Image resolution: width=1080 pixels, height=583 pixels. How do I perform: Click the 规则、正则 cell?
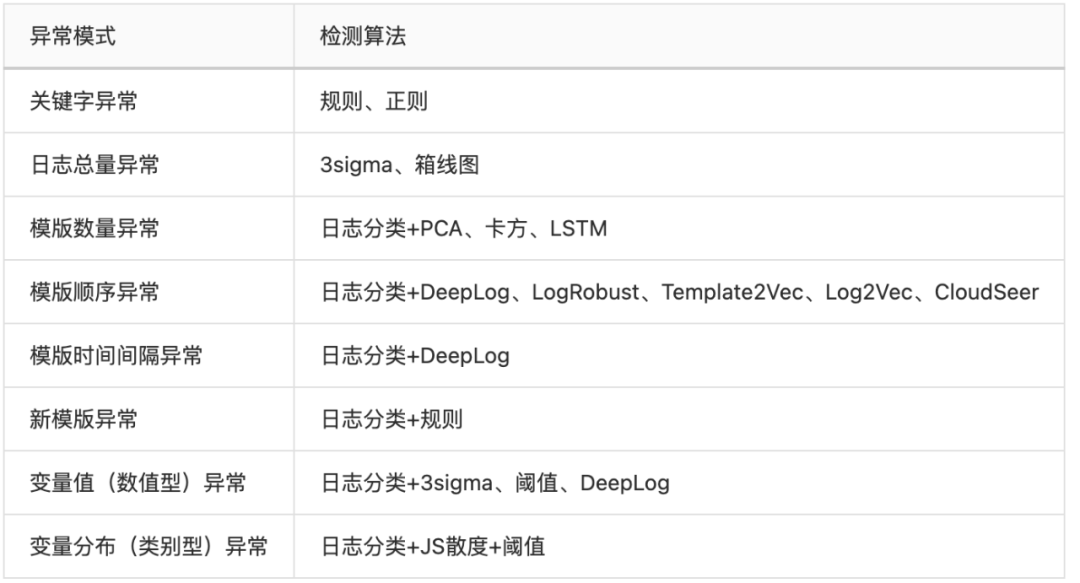pos(376,100)
